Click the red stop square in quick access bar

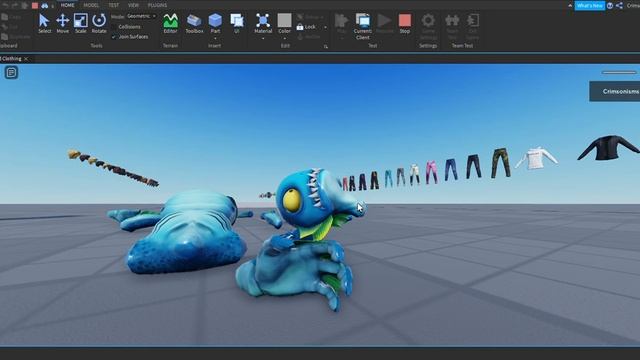[x=35, y=5]
